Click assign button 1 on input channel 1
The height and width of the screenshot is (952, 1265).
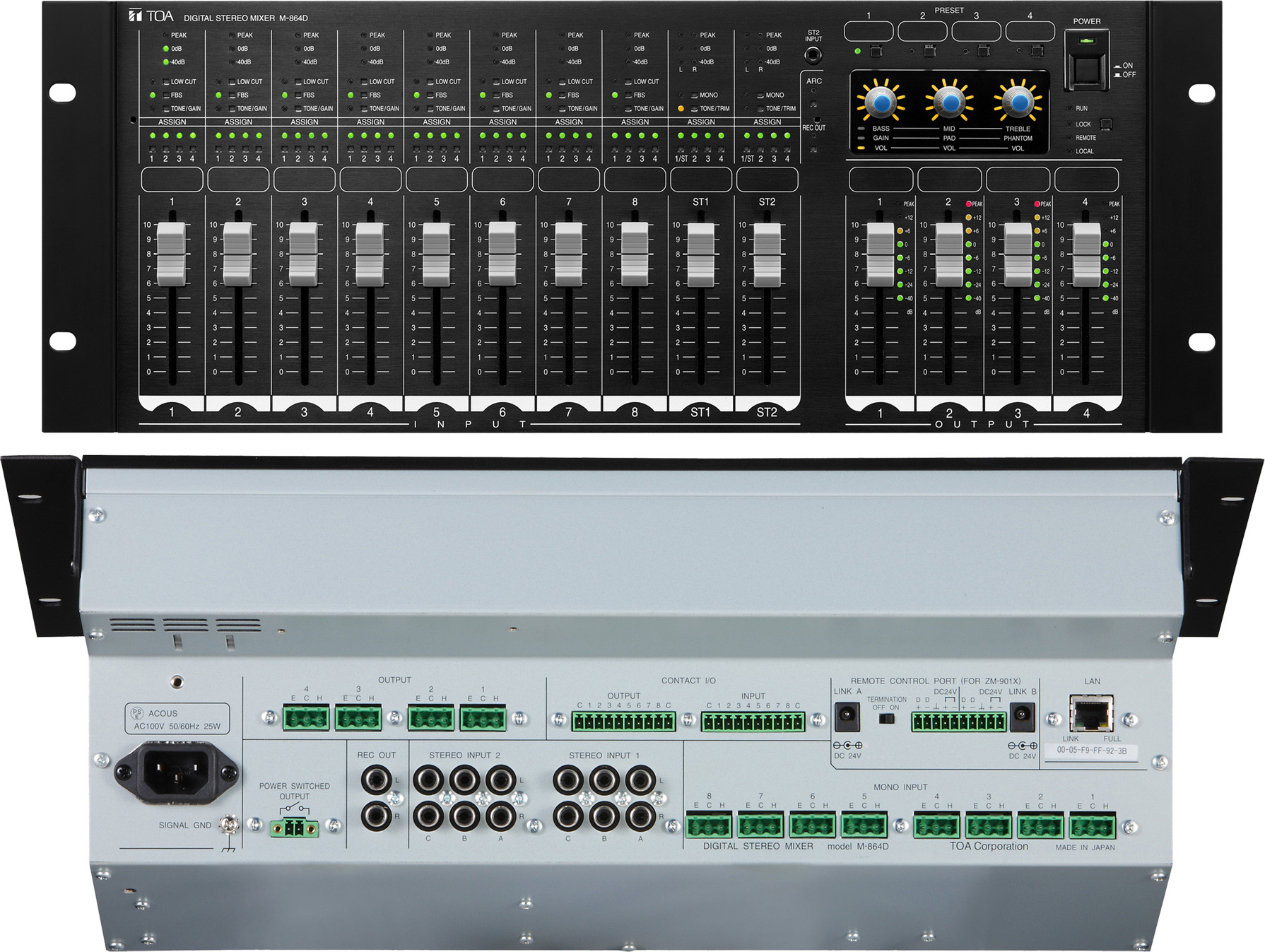point(153,149)
